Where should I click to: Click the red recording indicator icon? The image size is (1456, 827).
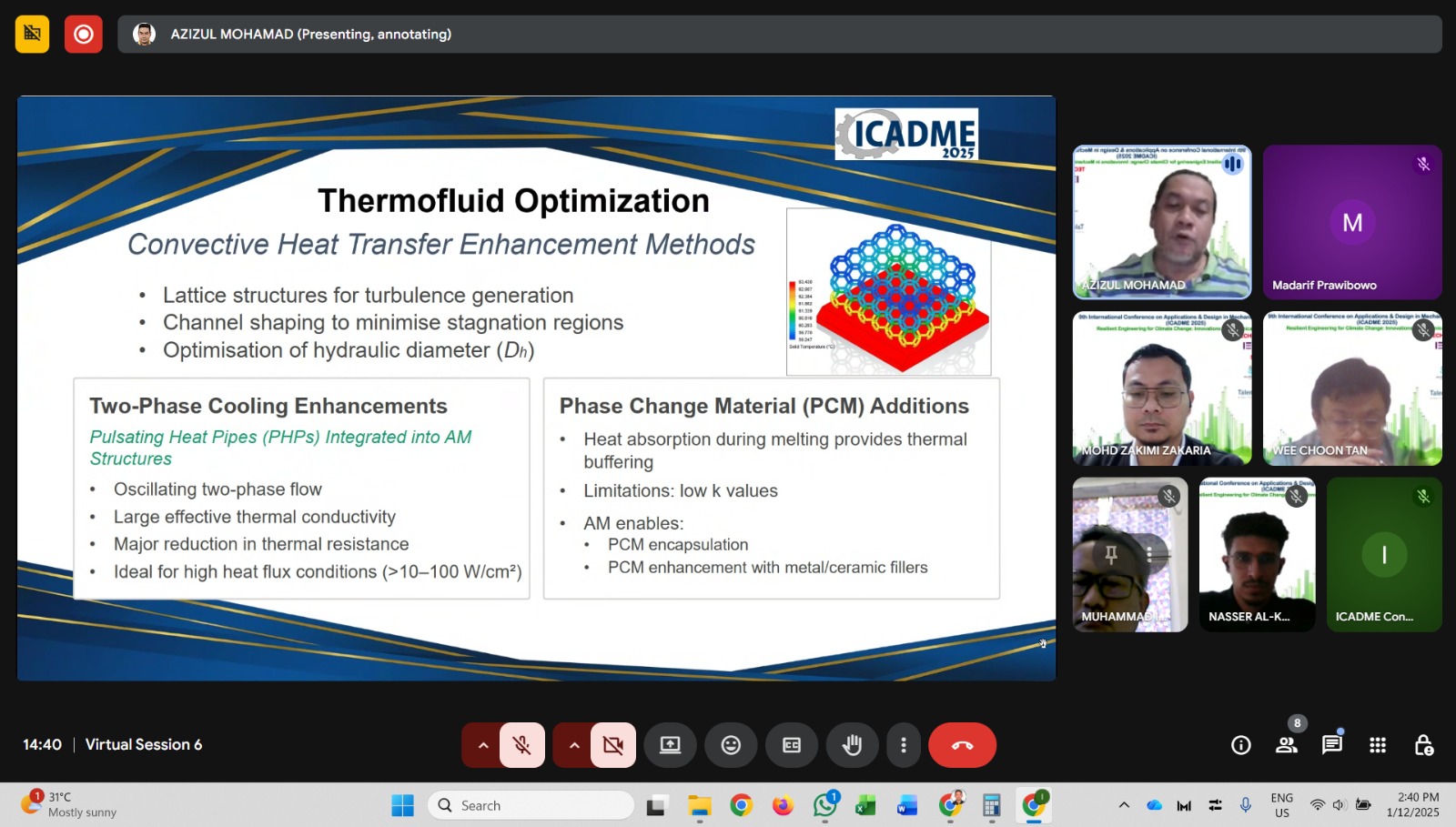(x=84, y=35)
